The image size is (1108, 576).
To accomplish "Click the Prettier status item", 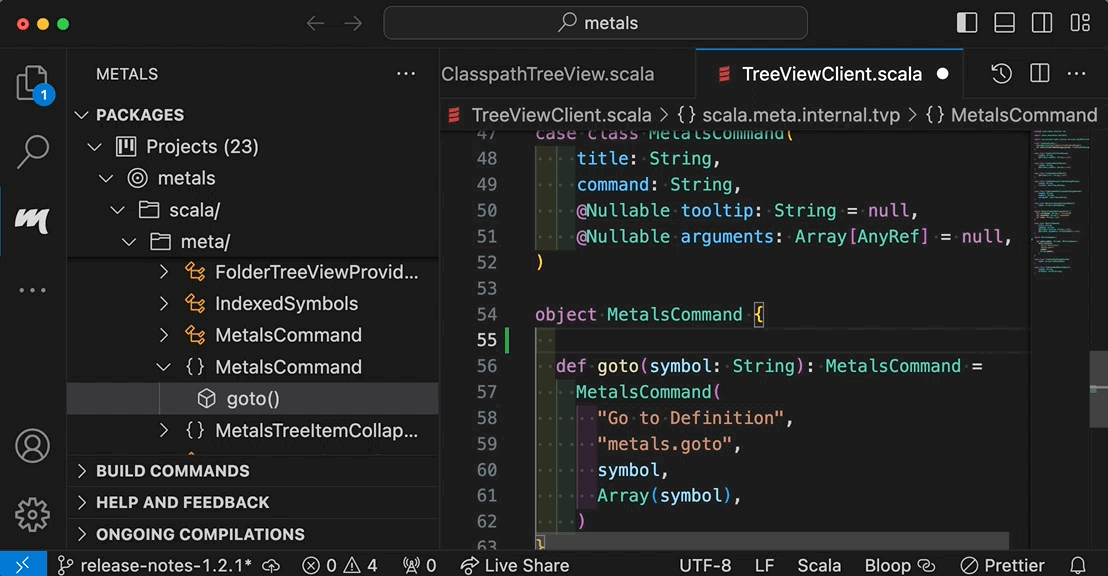I will click(1002, 565).
